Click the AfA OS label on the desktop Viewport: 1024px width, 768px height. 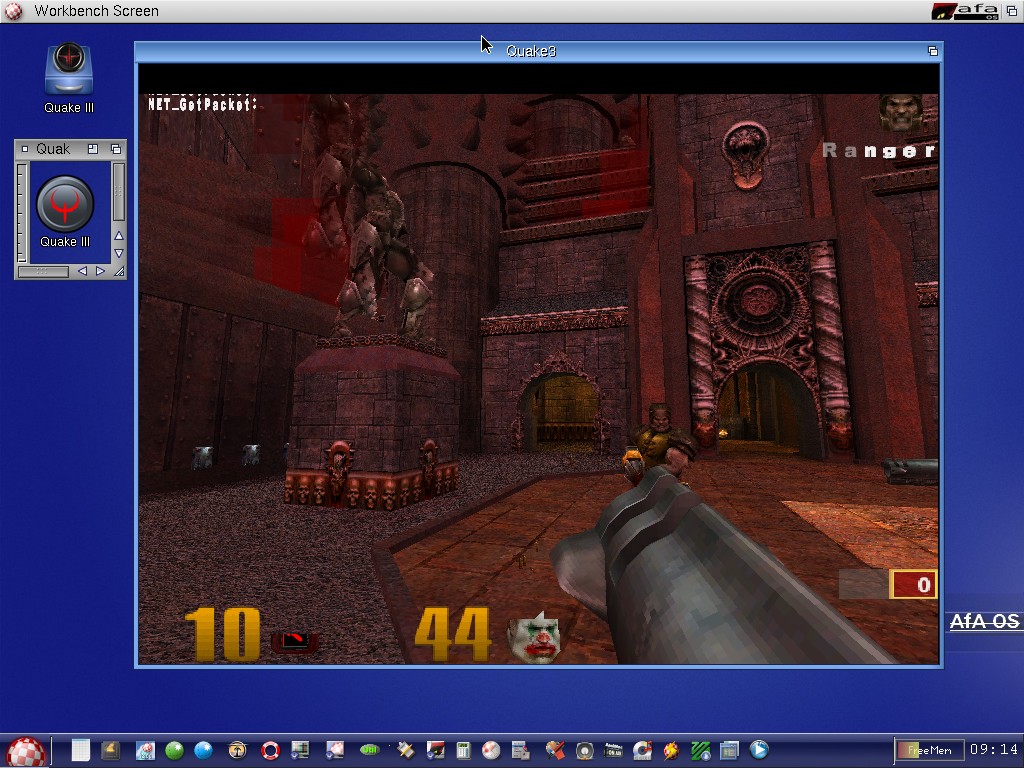coord(984,622)
